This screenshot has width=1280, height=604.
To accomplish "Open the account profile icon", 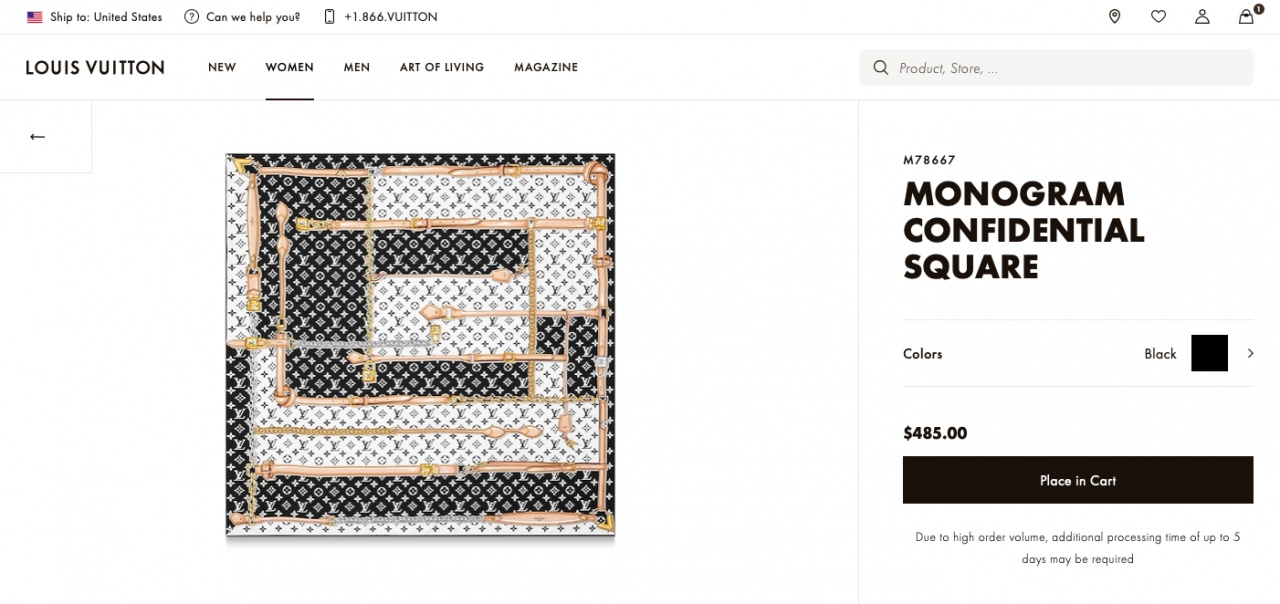I will [x=1202, y=17].
